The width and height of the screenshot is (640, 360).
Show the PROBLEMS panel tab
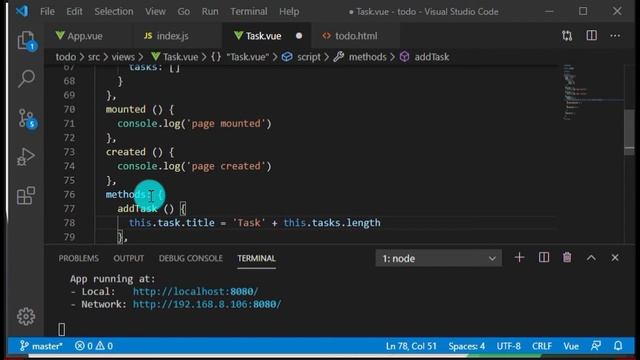point(78,258)
